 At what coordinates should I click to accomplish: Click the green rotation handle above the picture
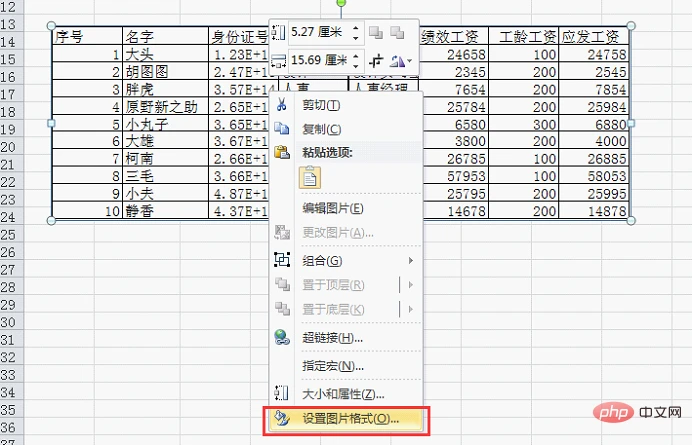(341, 3)
